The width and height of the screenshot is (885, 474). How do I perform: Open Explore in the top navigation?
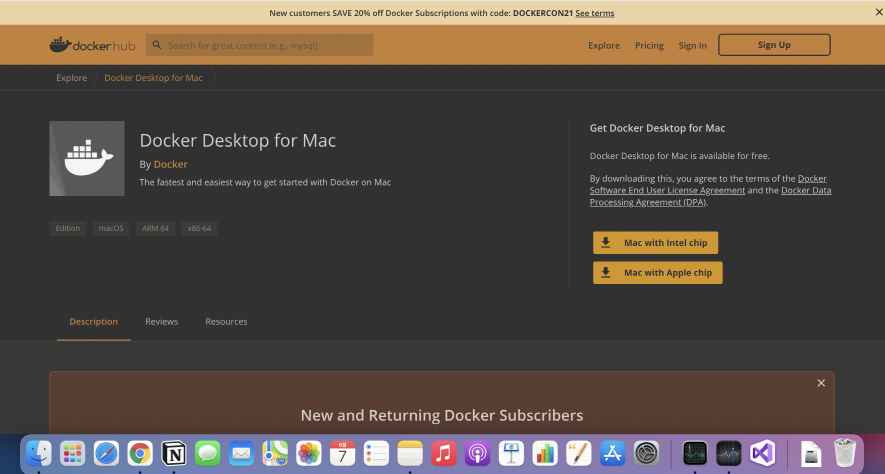pyautogui.click(x=603, y=46)
